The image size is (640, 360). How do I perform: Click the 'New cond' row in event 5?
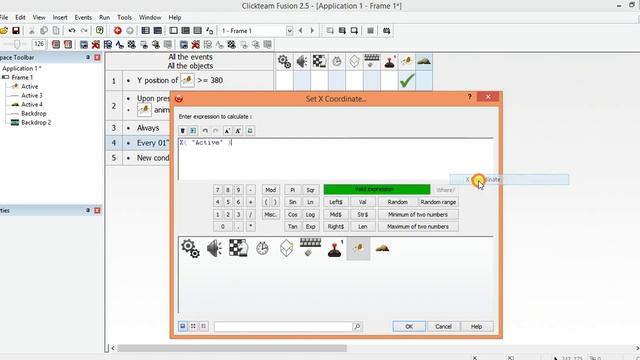[153, 158]
